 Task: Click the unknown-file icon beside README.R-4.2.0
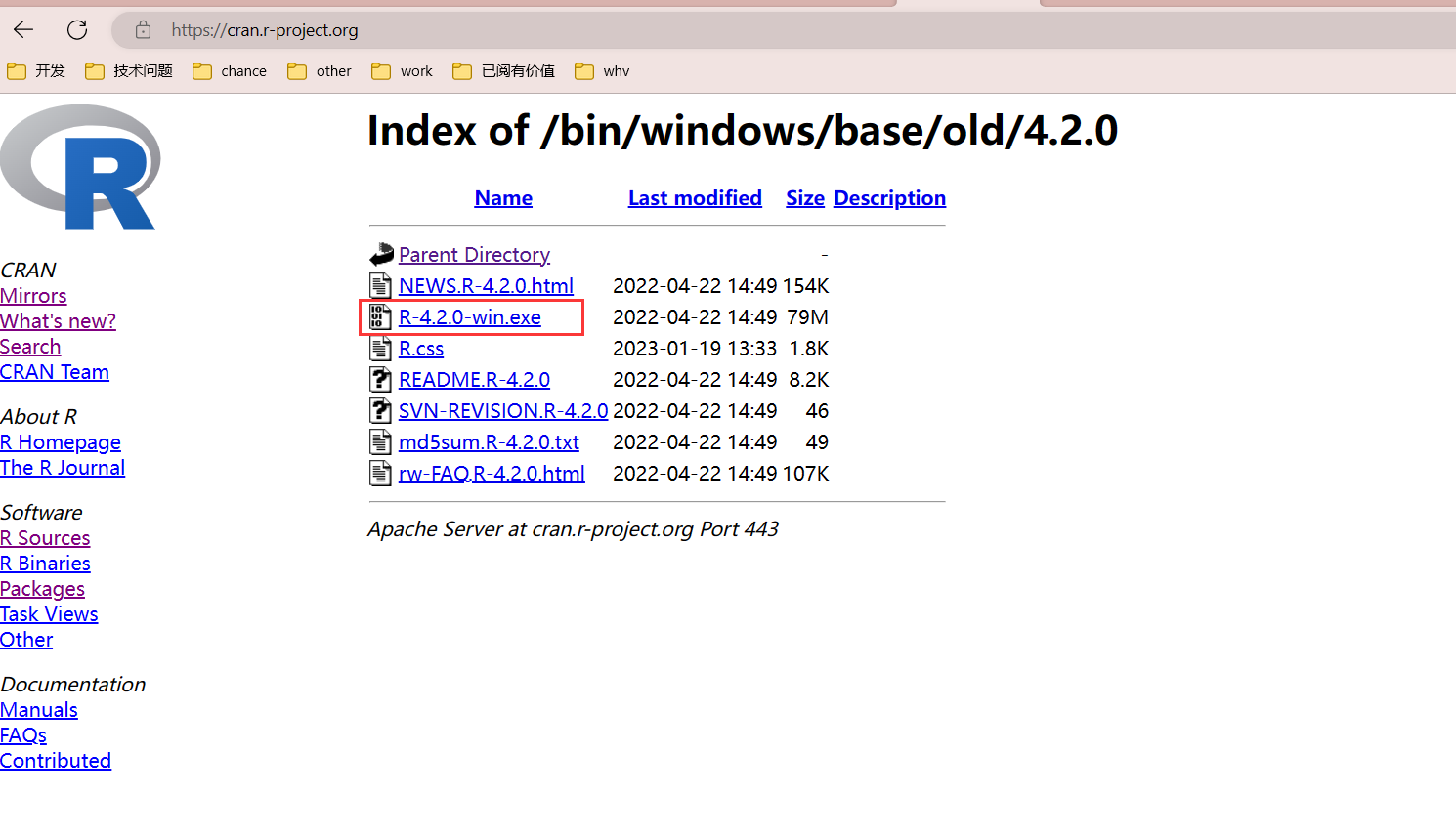[381, 379]
